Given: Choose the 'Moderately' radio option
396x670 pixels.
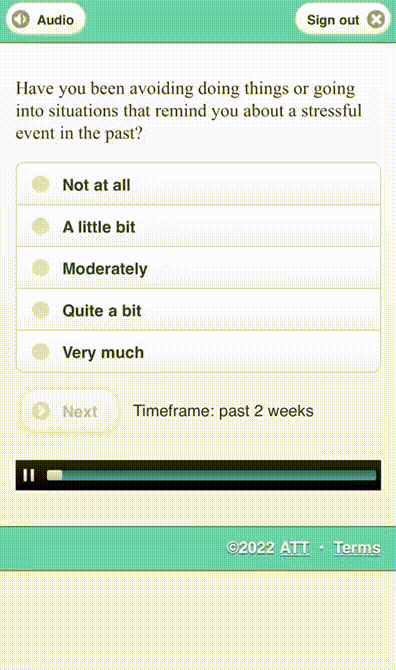Looking at the screenshot, I should pyautogui.click(x=41, y=268).
